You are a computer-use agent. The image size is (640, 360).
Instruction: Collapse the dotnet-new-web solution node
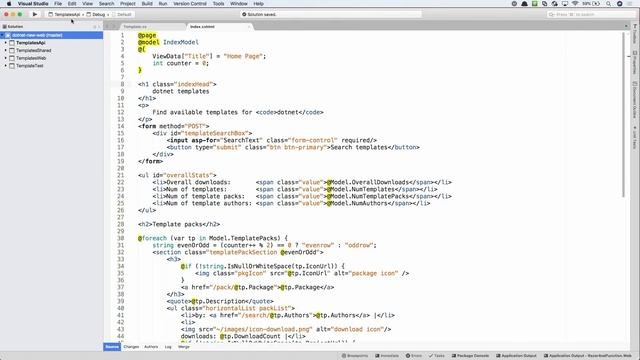click(x=2, y=35)
